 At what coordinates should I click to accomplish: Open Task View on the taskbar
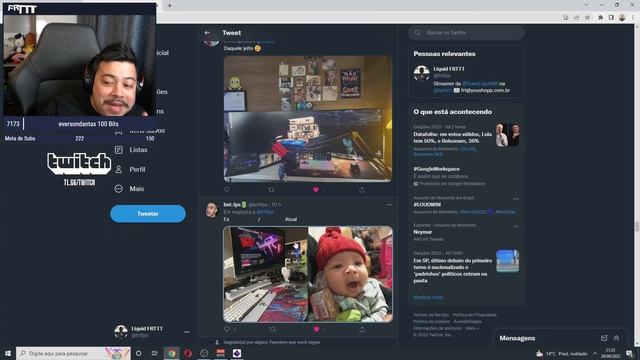point(155,353)
